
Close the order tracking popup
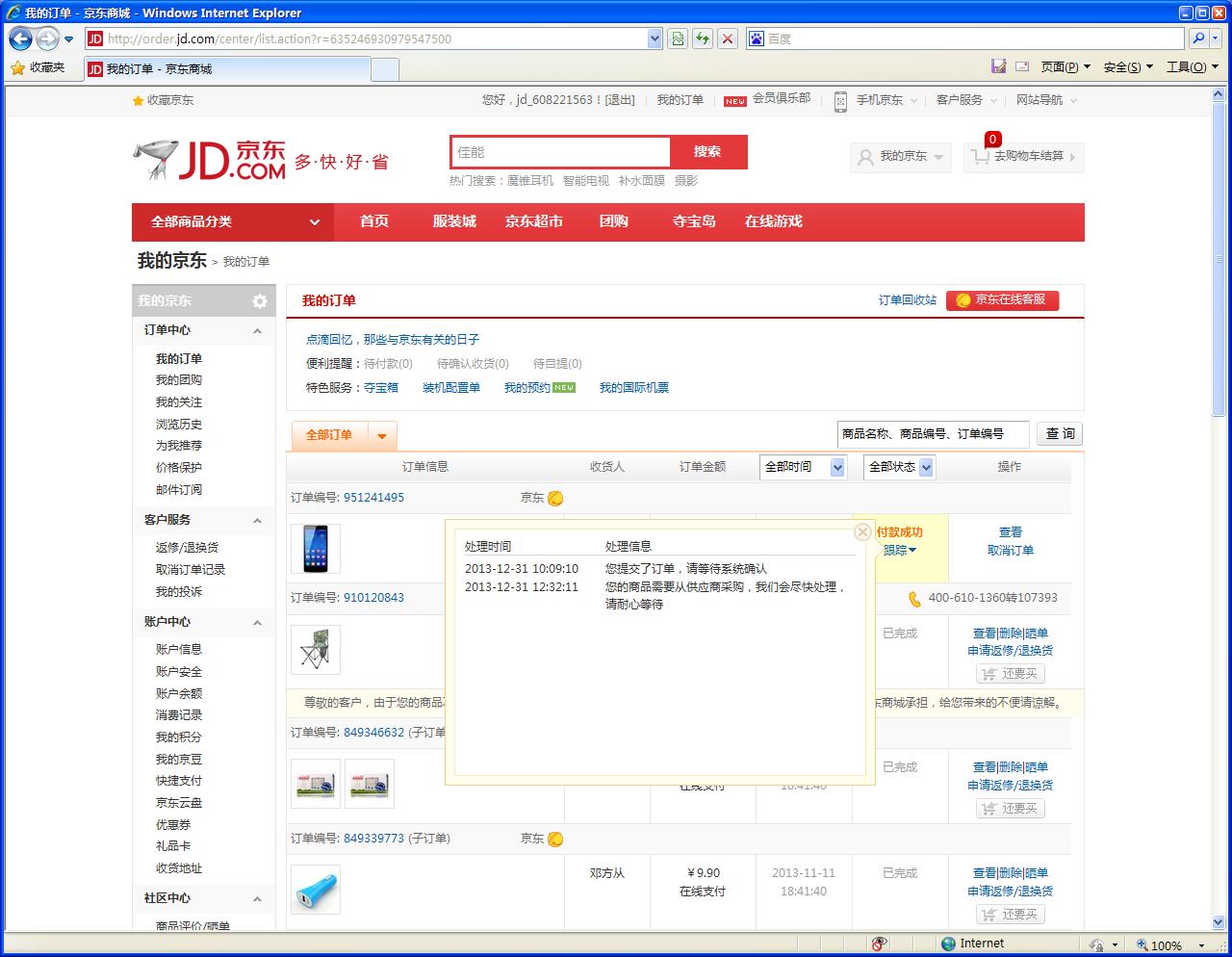(x=862, y=531)
